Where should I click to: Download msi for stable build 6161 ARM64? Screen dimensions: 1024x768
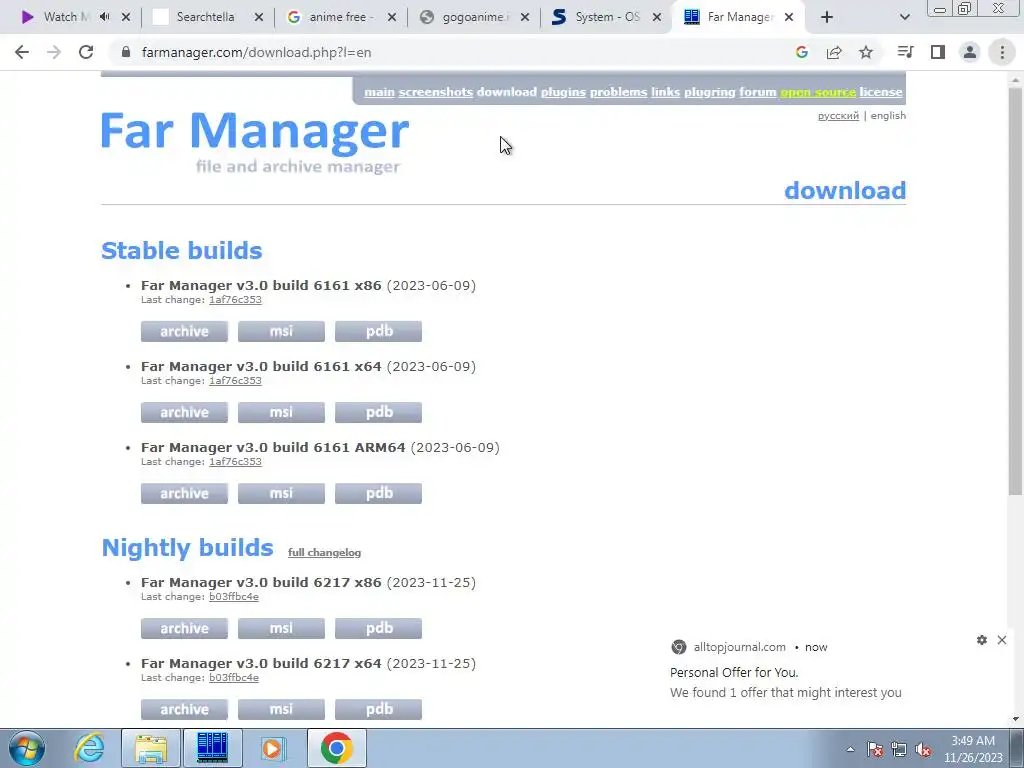pyautogui.click(x=281, y=493)
